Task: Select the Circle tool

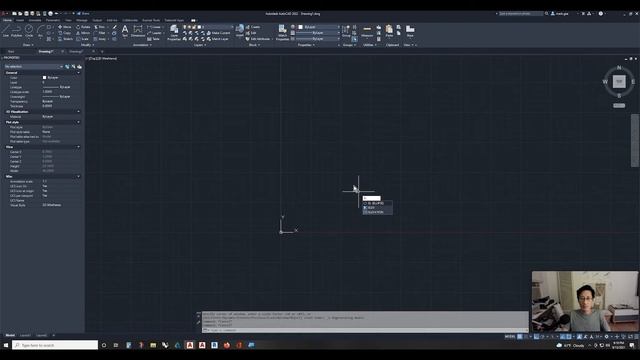Action: click(29, 31)
